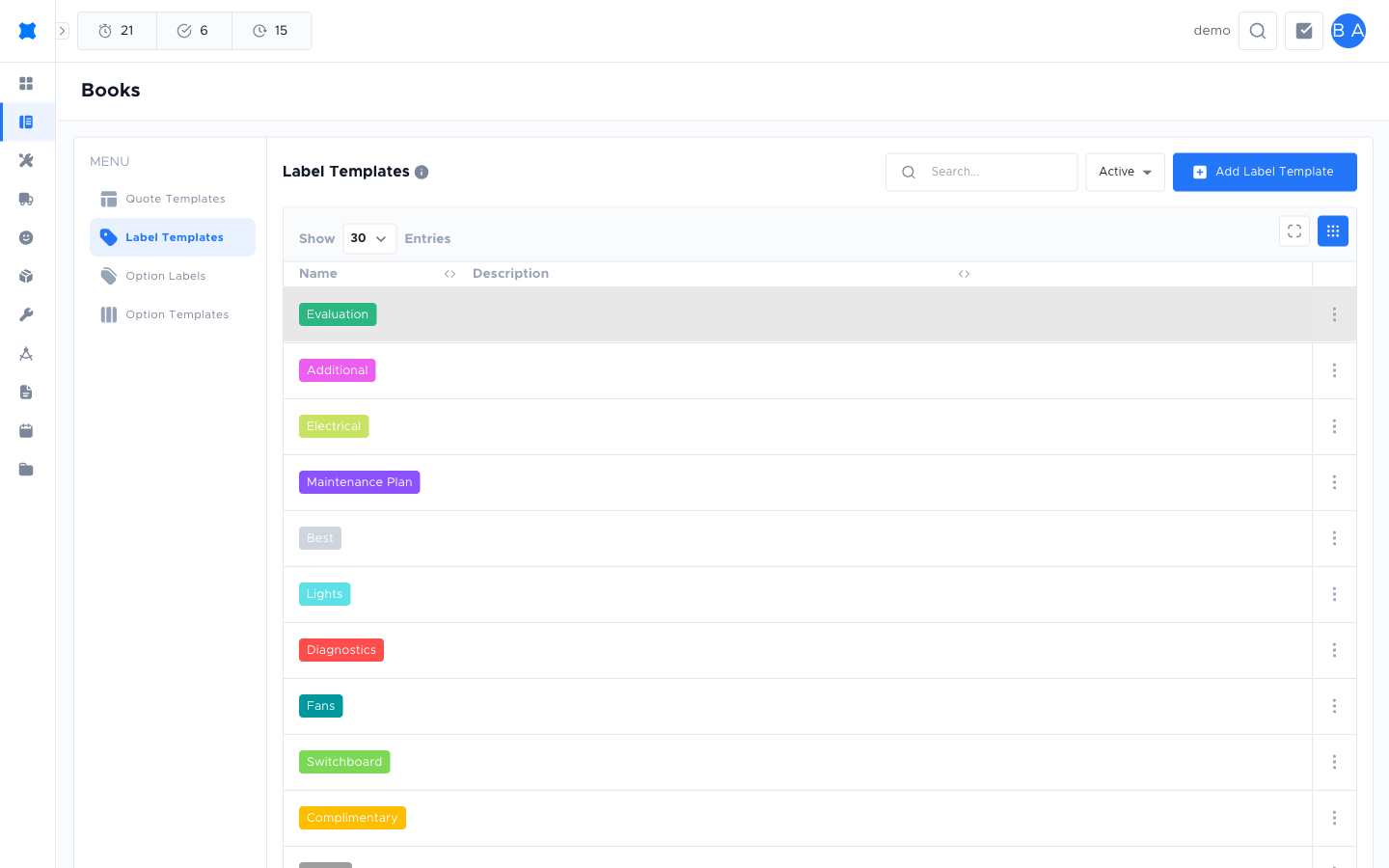
Task: Open the actions menu for Complimentary row
Action: tap(1334, 818)
